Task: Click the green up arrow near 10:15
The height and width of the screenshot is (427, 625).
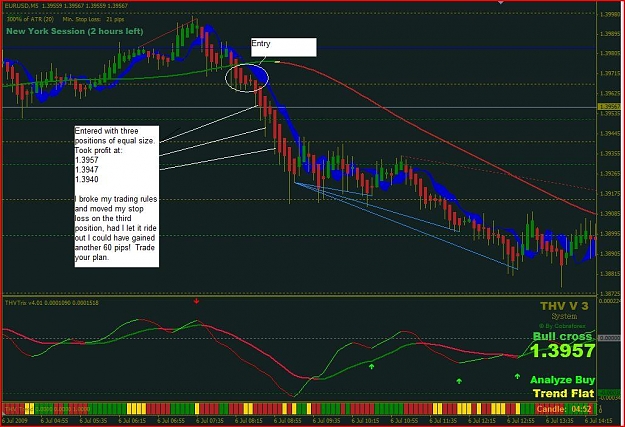Action: click(x=371, y=366)
